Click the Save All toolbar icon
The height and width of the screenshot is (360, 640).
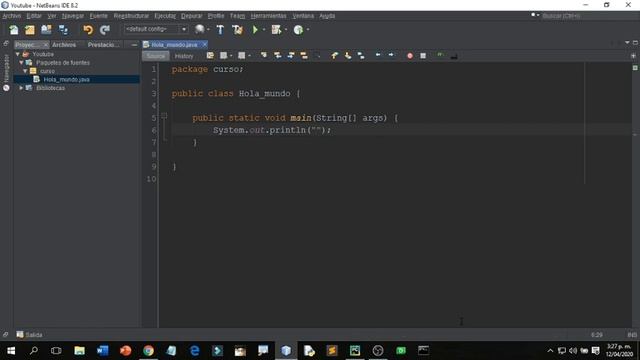coord(63,30)
